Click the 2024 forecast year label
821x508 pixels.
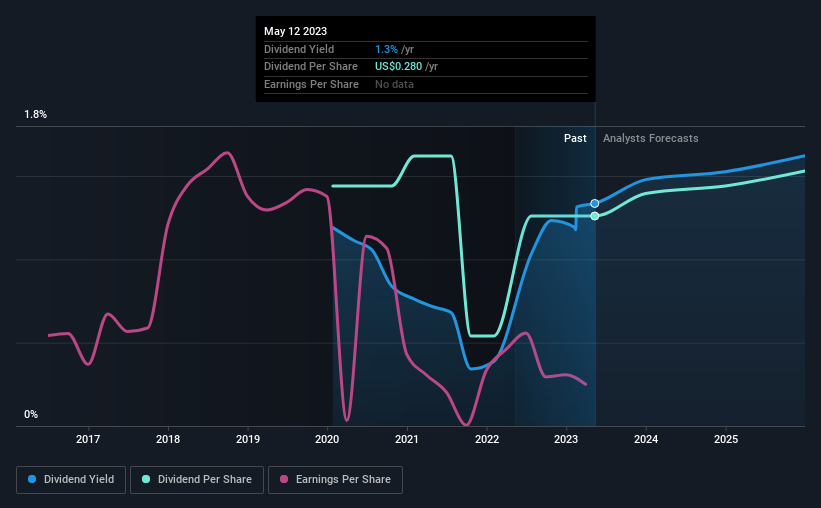click(x=646, y=439)
